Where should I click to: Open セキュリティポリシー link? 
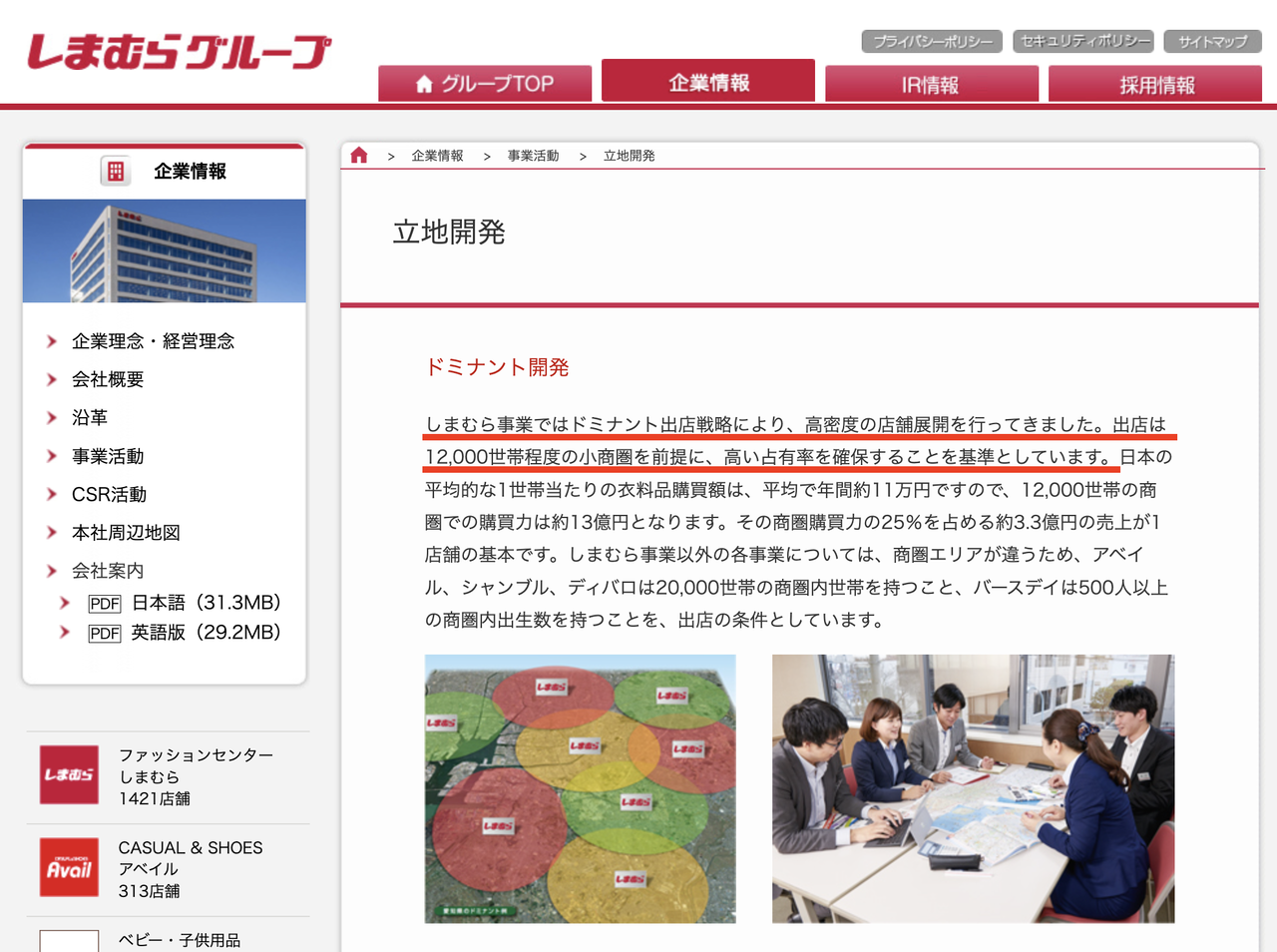1083,41
